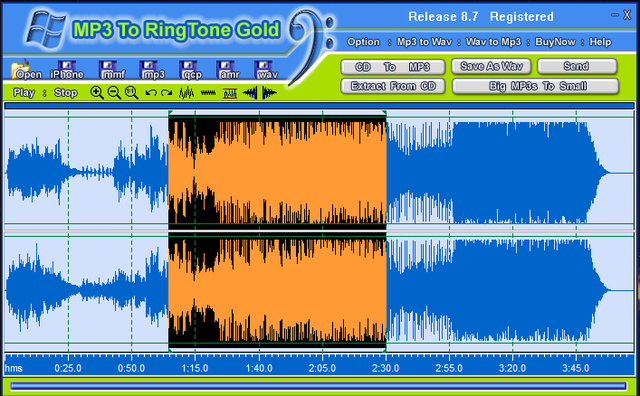Save ringtone in iPhone format

point(67,70)
